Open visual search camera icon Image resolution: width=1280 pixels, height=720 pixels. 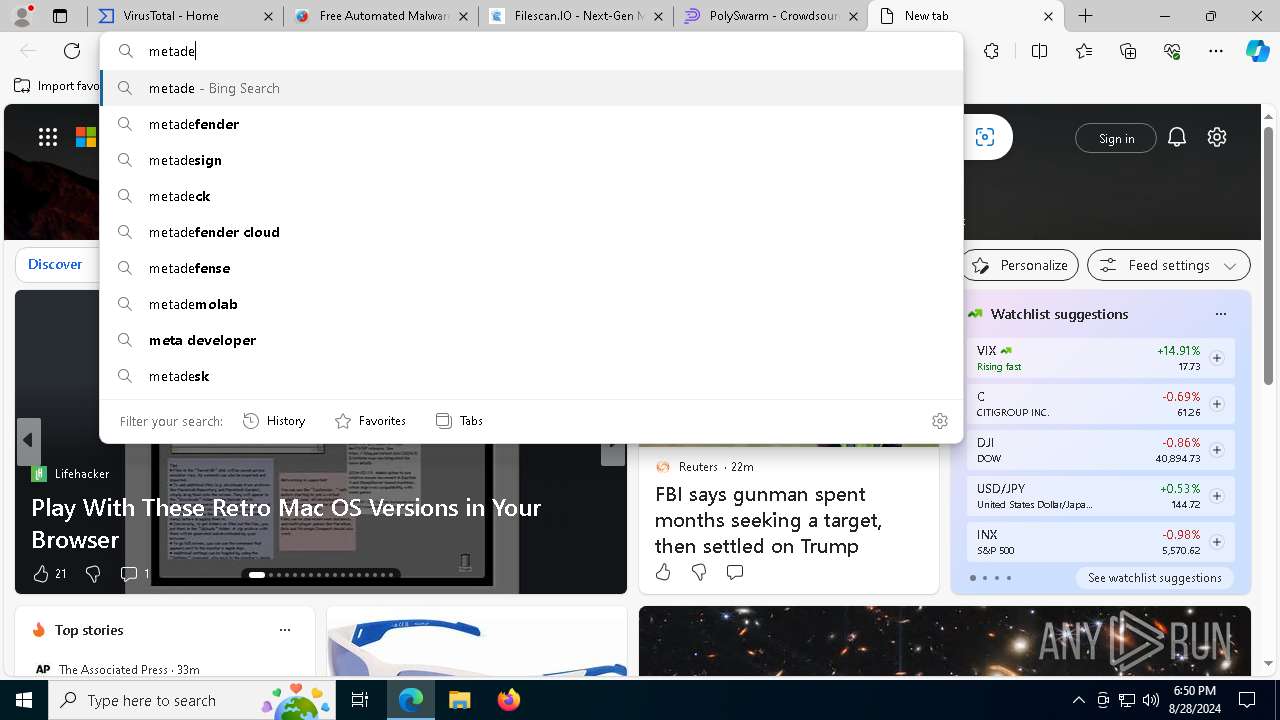985,137
